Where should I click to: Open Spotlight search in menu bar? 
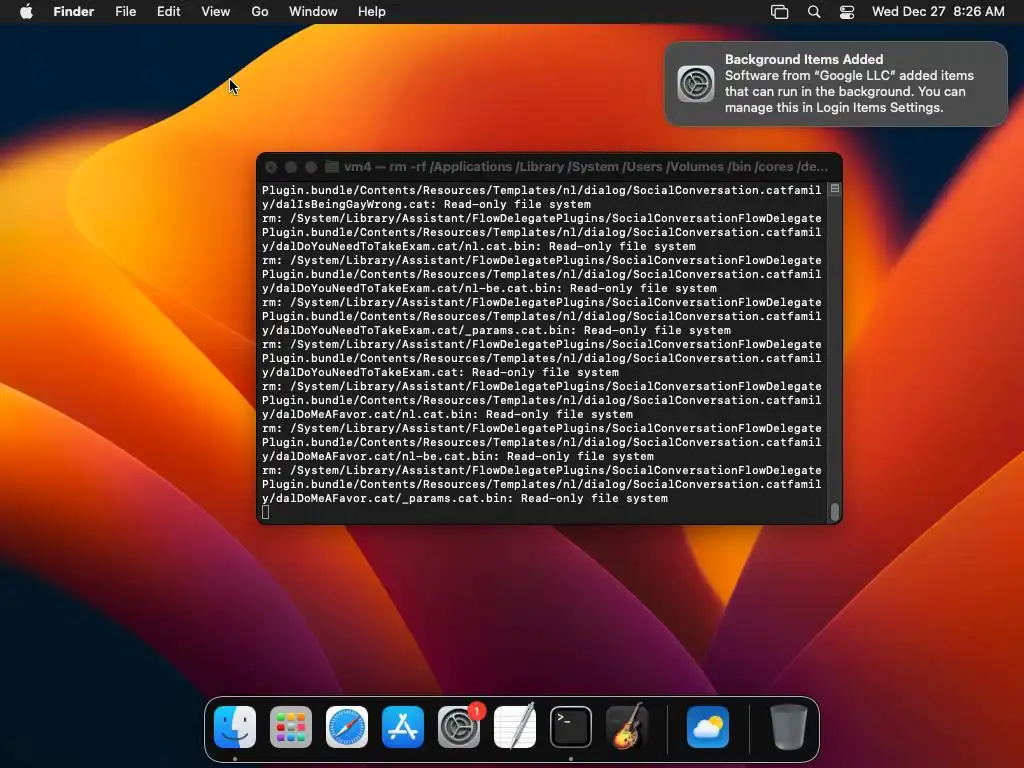(814, 12)
